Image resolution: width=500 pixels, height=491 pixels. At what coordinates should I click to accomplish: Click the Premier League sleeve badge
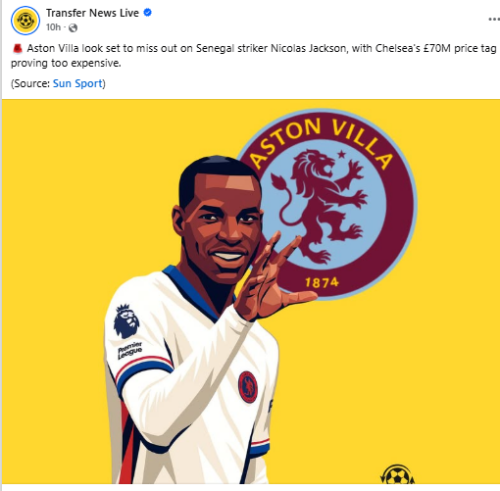click(x=127, y=331)
